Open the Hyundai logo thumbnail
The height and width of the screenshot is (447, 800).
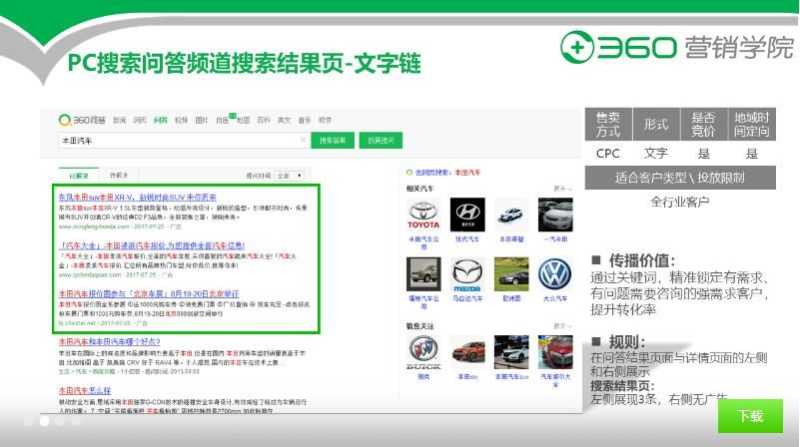(x=467, y=214)
